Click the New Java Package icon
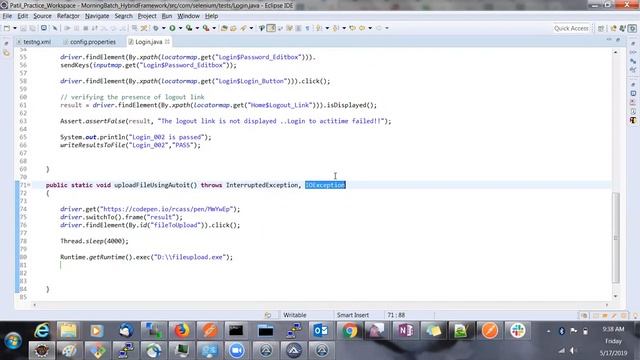The width and height of the screenshot is (640, 360). click(x=224, y=28)
